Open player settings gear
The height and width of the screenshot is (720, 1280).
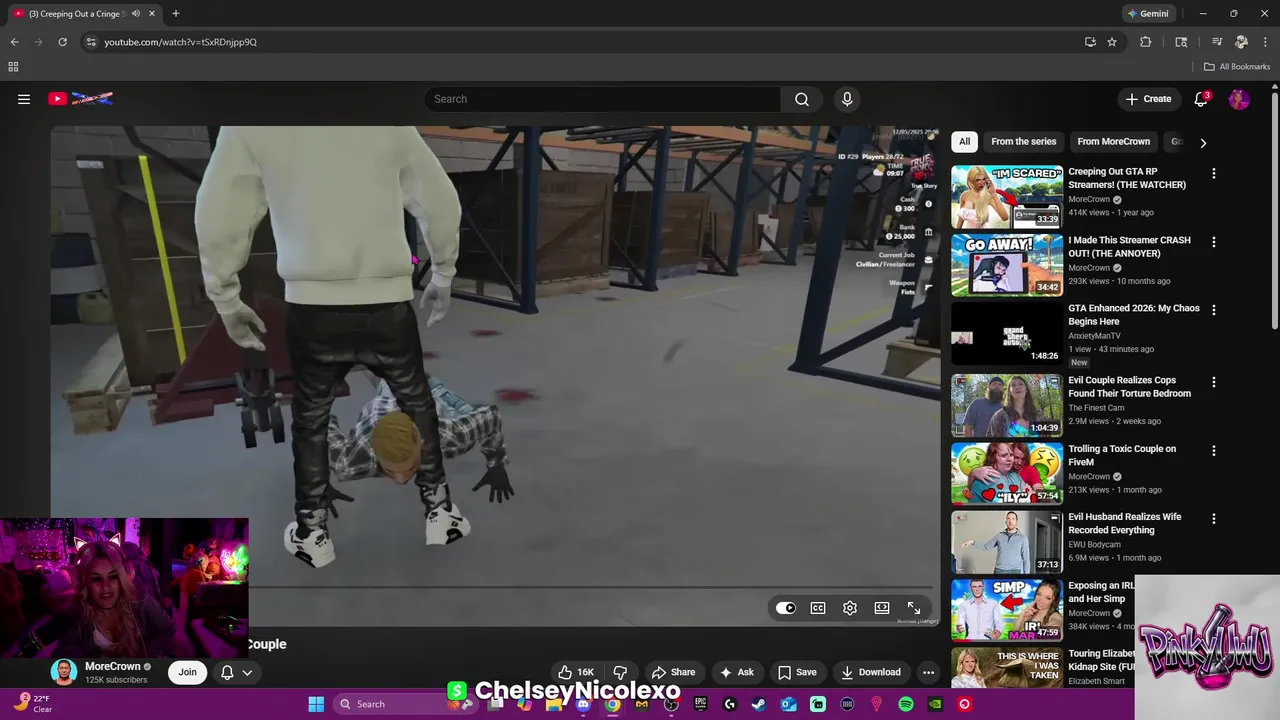(850, 608)
